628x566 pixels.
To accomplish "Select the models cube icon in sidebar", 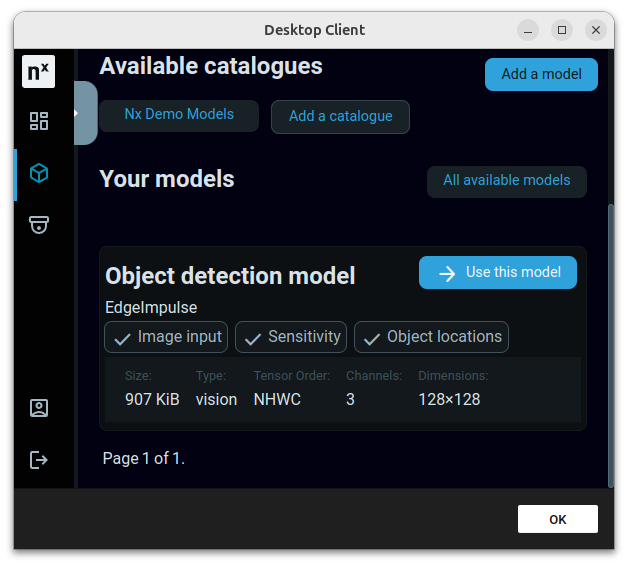I will coord(39,174).
